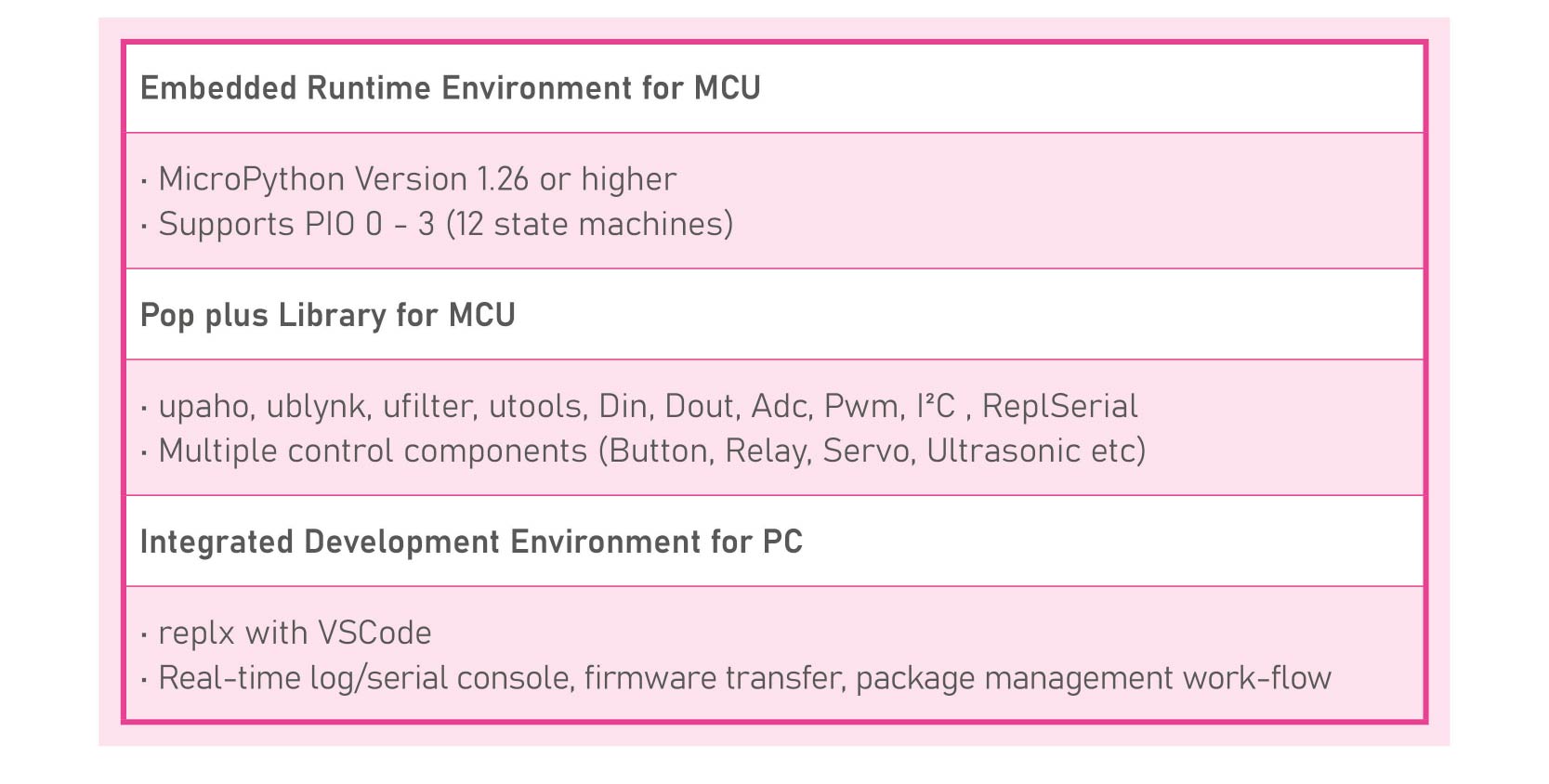Viewport: 1549px width, 784px height.
Task: Click the Pwm entry
Action: (860, 406)
